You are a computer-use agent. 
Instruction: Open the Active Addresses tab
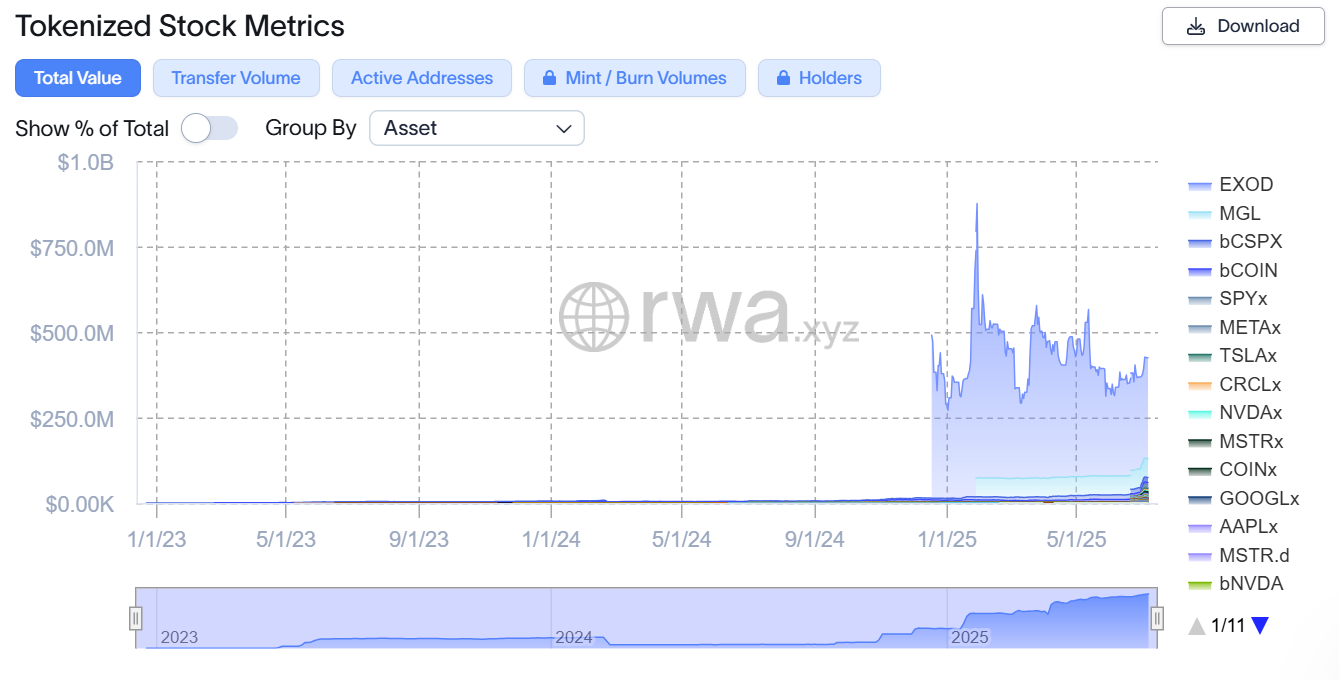click(x=422, y=78)
